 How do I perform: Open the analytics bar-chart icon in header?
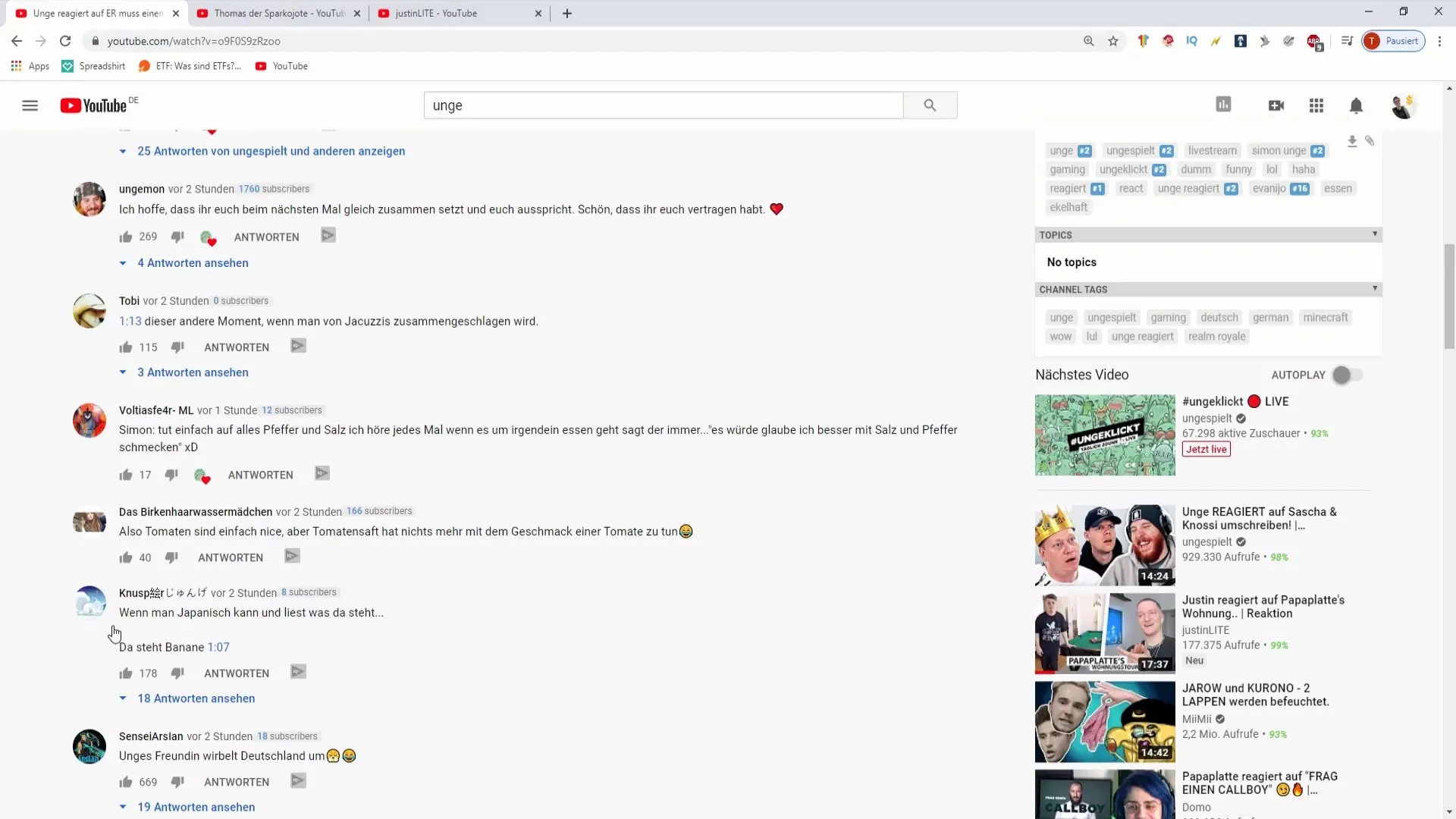coord(1223,105)
